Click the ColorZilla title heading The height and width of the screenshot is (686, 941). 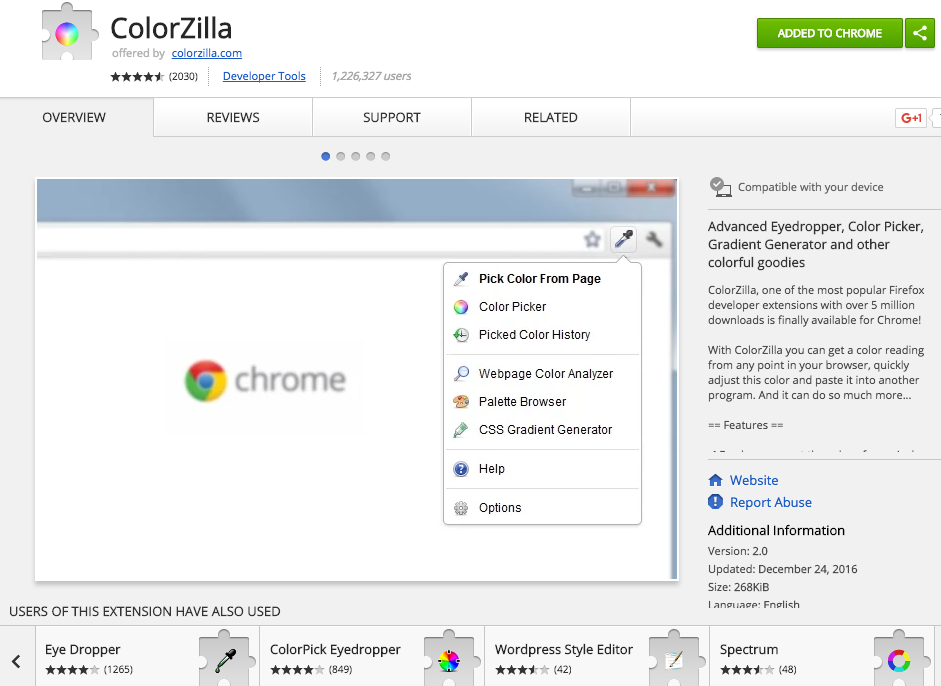tap(171, 28)
